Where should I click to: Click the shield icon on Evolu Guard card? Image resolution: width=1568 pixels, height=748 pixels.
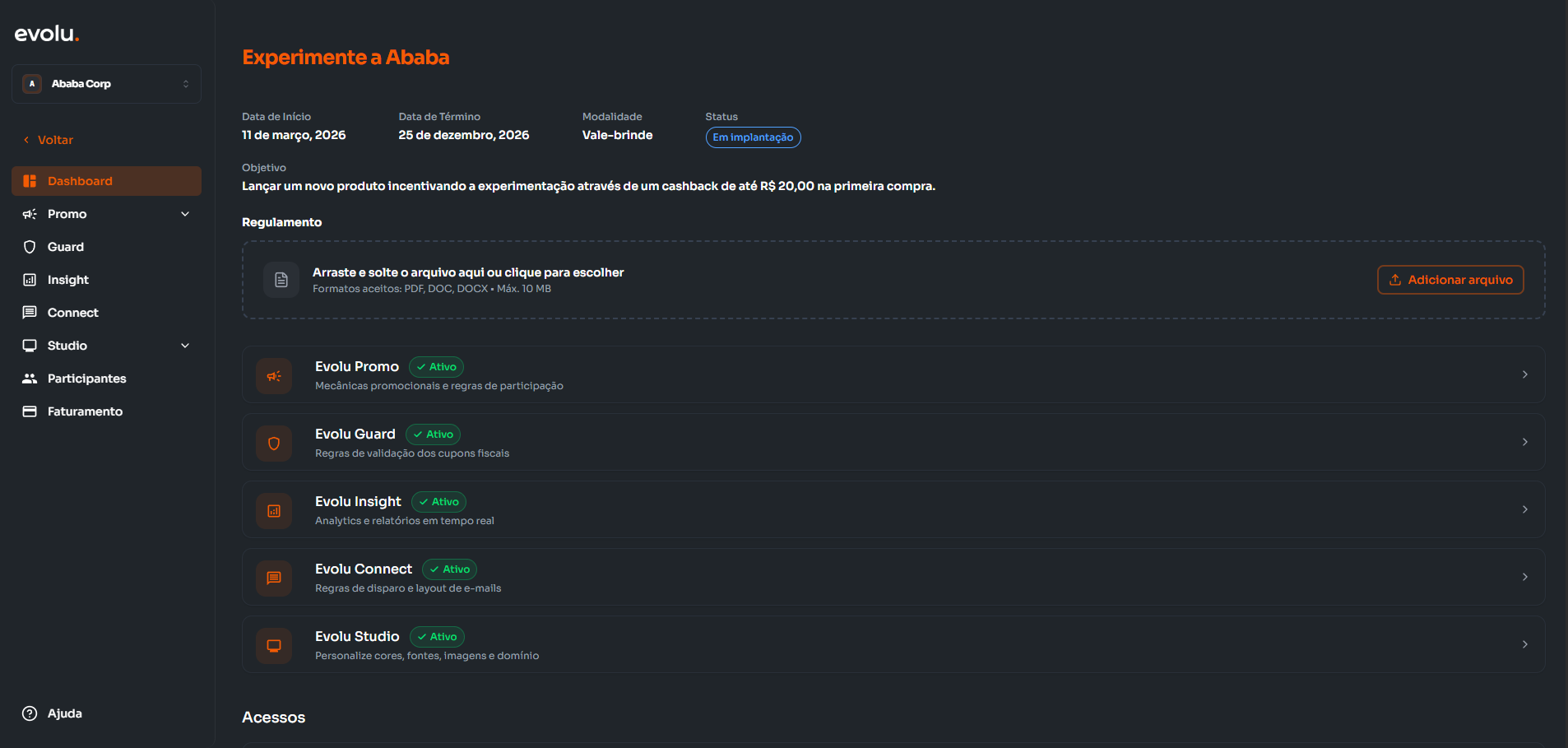click(x=274, y=444)
